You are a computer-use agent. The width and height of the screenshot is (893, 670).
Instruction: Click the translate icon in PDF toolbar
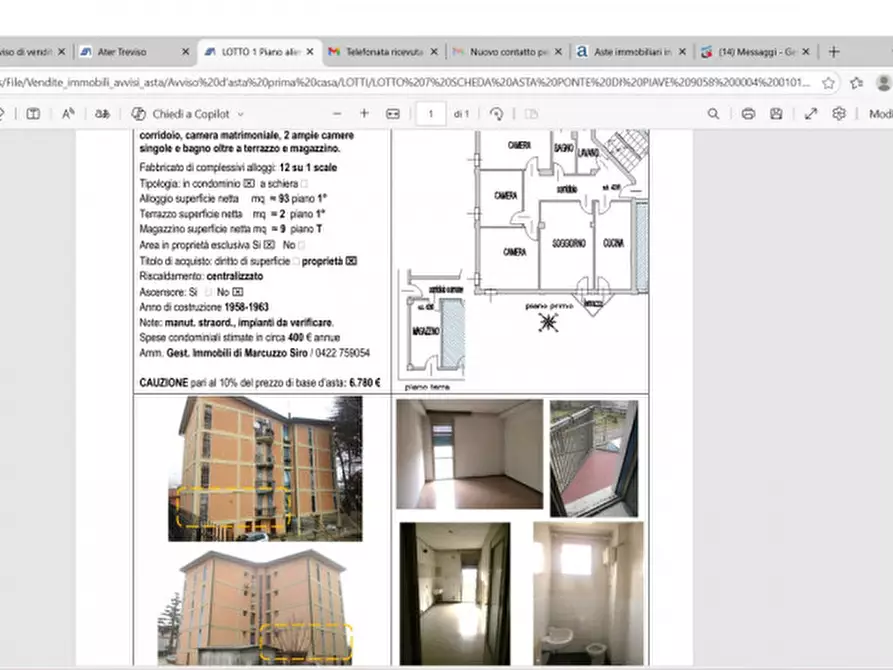(x=101, y=114)
